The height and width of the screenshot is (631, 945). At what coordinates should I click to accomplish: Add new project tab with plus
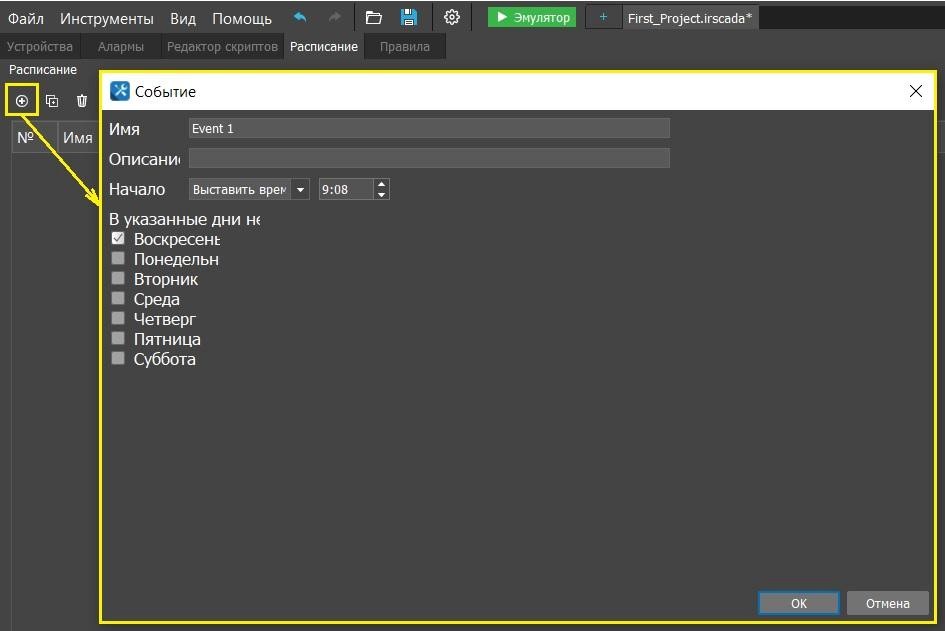coord(603,17)
